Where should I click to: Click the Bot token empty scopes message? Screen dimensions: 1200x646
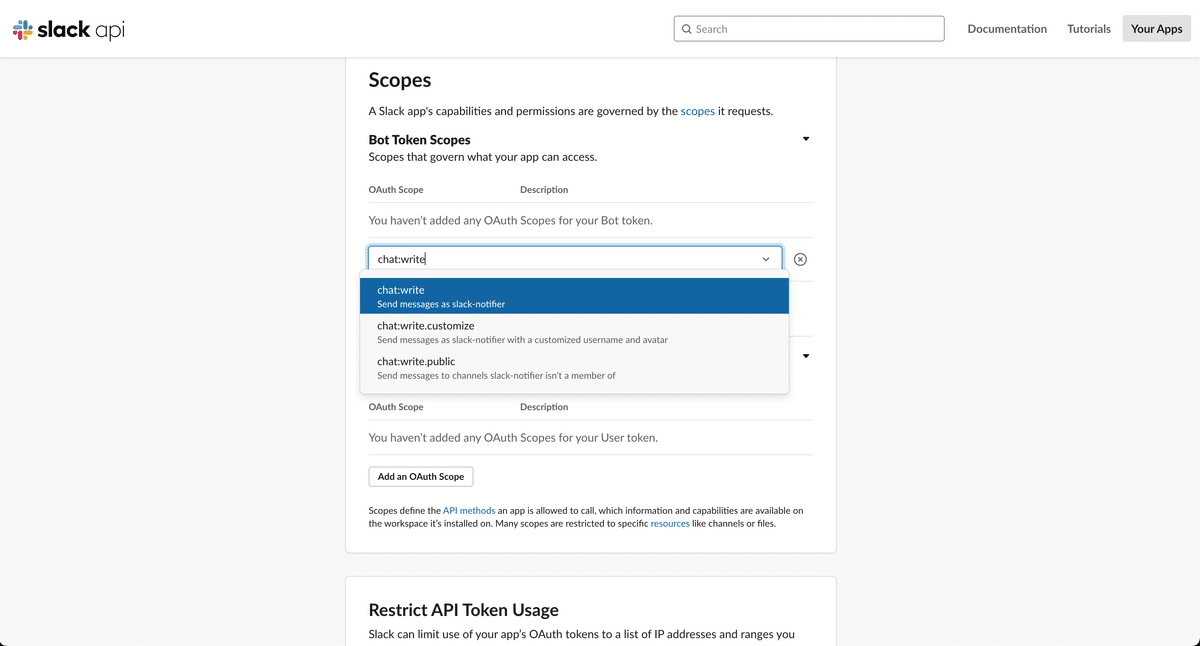(511, 220)
